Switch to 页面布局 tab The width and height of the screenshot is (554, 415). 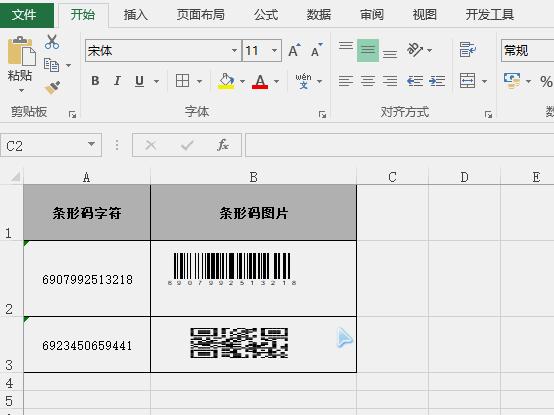201,15
